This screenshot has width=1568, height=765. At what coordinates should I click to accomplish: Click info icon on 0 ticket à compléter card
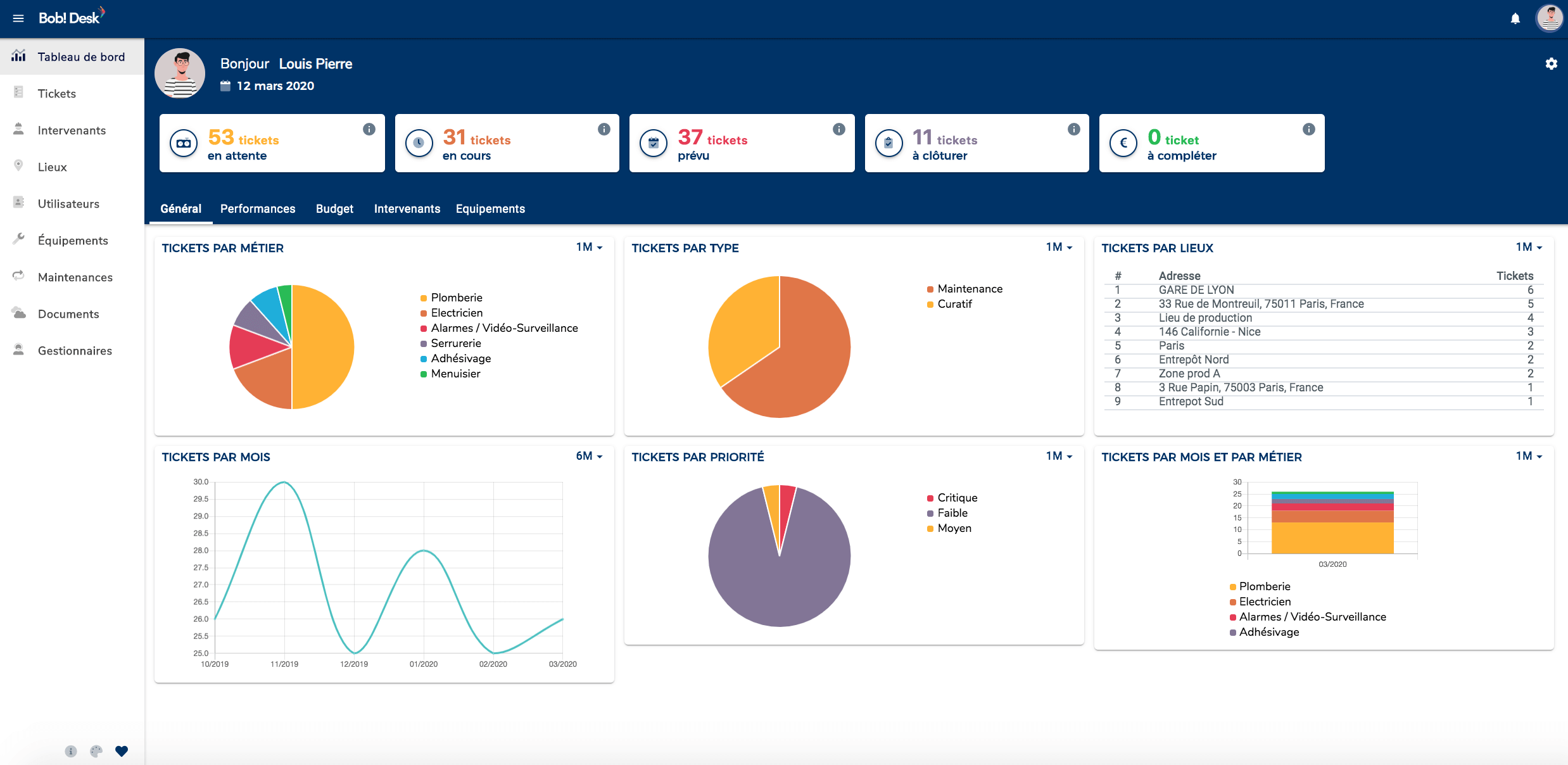coord(1309,129)
